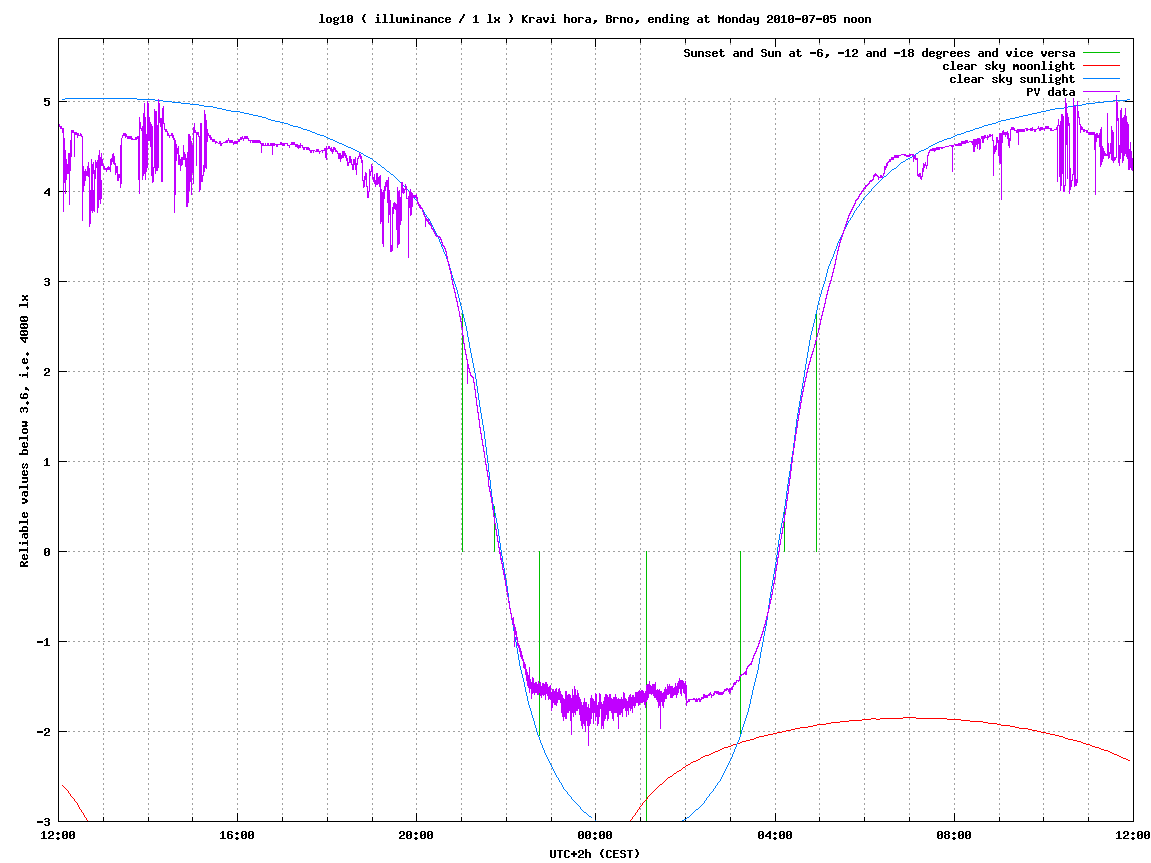The width and height of the screenshot is (1151, 863).
Task: Click the y-axis tick label 0
Action: [48, 552]
